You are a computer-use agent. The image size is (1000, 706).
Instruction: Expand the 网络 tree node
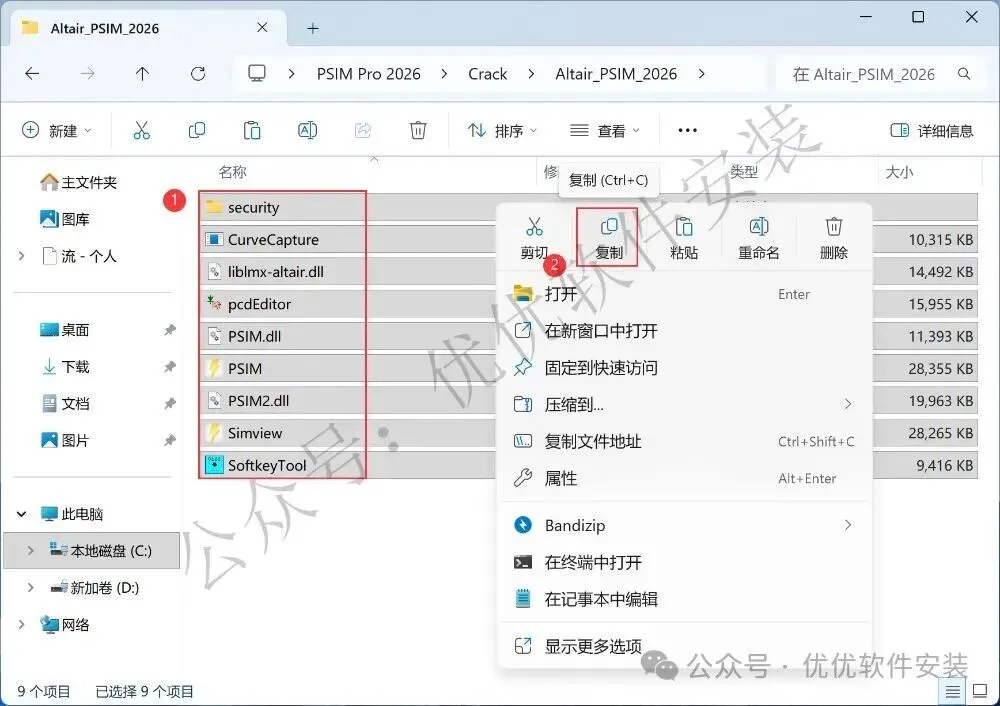pyautogui.click(x=22, y=624)
